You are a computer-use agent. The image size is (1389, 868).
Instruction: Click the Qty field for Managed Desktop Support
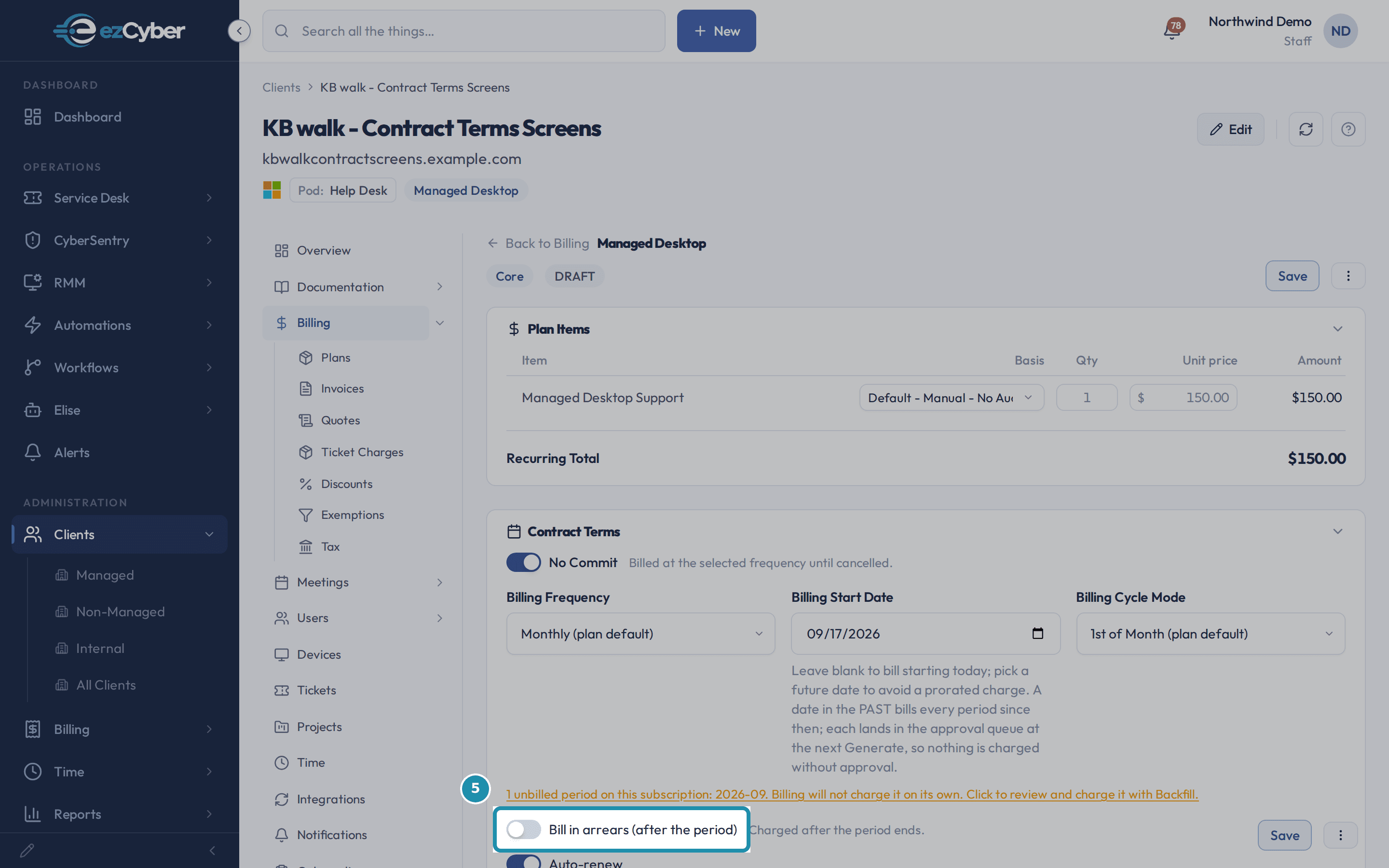tap(1087, 397)
